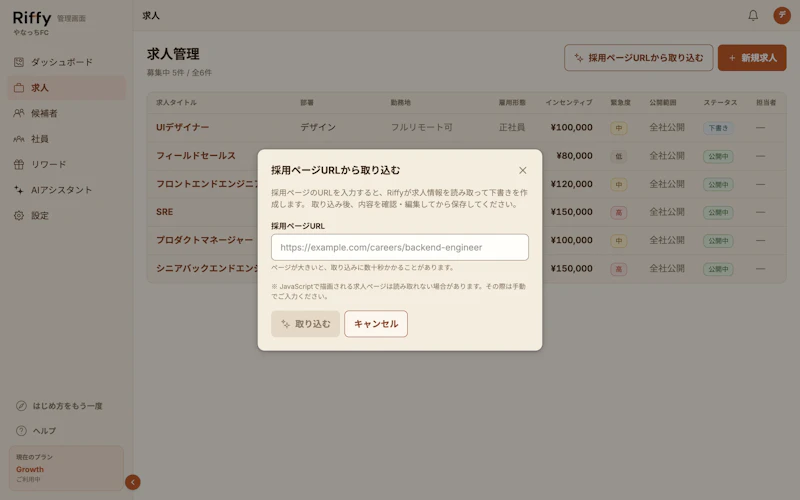Screen dimensions: 800x500
Task: Click the 緊急度 column header
Action: pyautogui.click(x=620, y=103)
